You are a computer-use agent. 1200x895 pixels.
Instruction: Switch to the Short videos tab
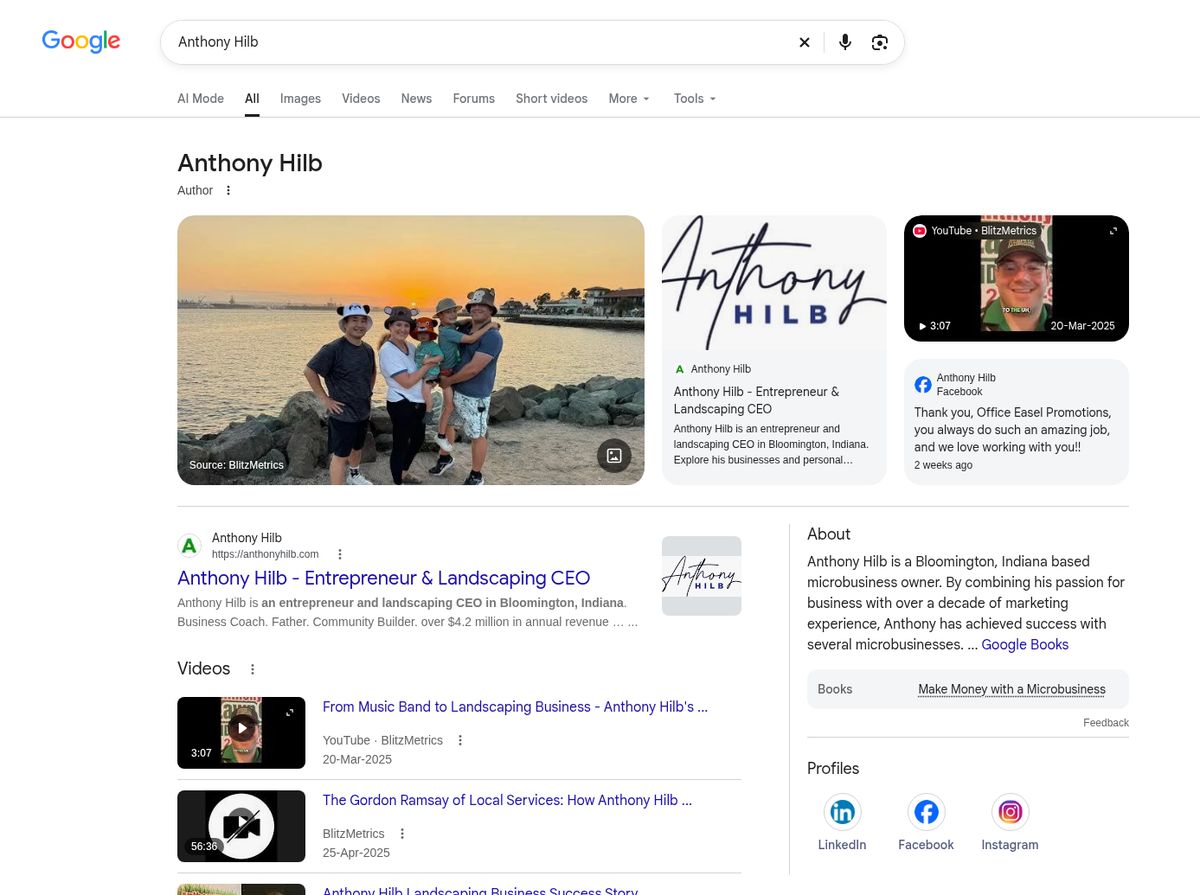coord(551,98)
